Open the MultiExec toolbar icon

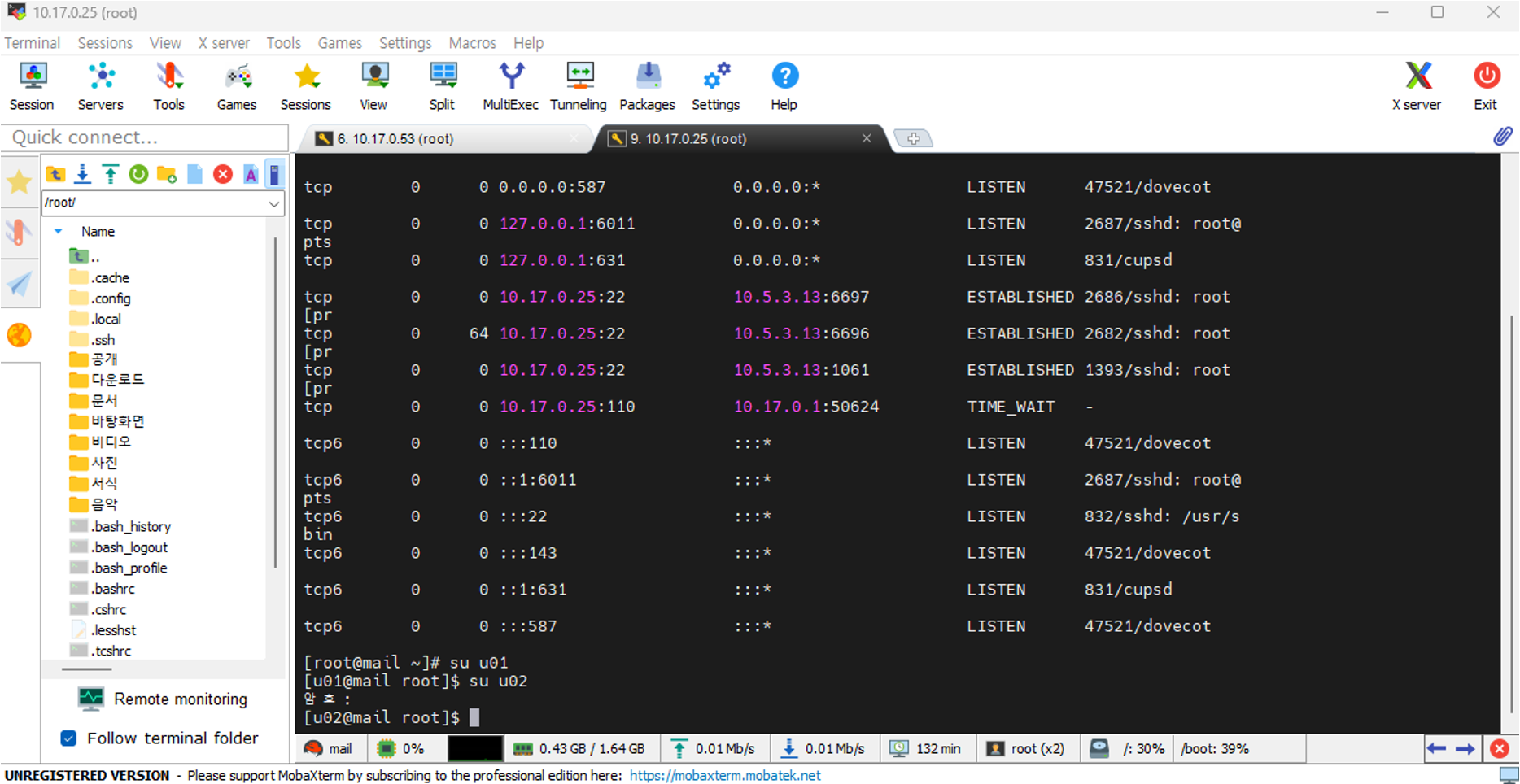pyautogui.click(x=510, y=87)
